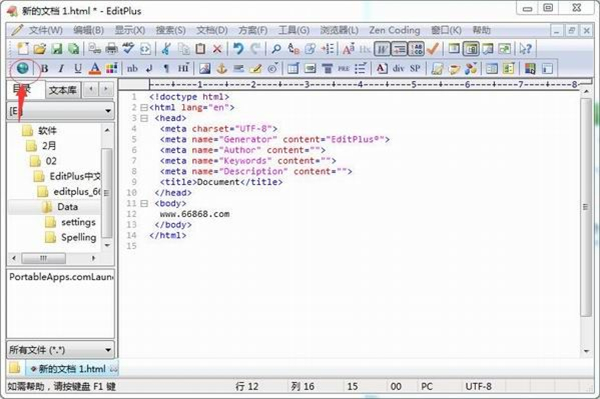Collapse the body tag fold marker

click(x=144, y=204)
